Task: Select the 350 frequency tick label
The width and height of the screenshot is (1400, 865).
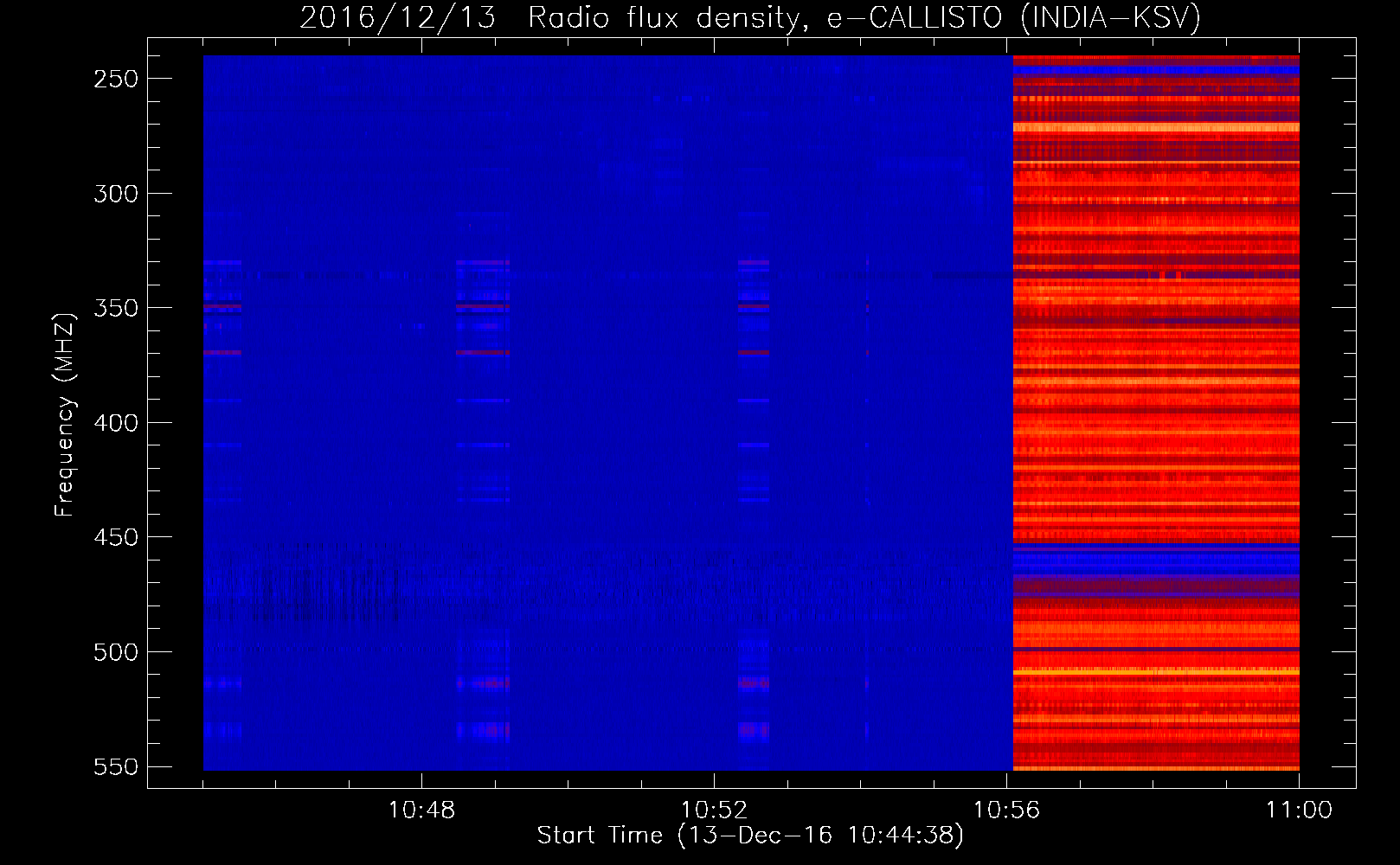Action: click(116, 309)
